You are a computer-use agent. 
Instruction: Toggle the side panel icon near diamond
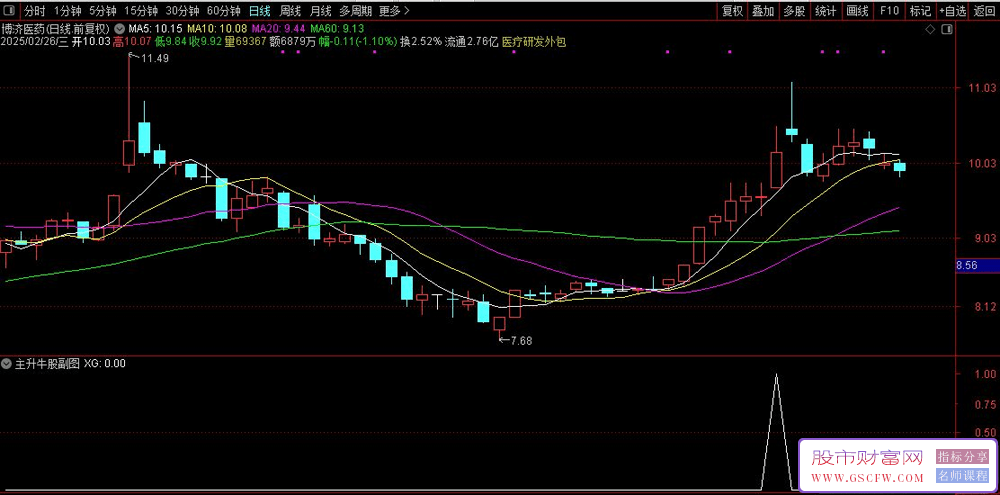pyautogui.click(x=947, y=29)
